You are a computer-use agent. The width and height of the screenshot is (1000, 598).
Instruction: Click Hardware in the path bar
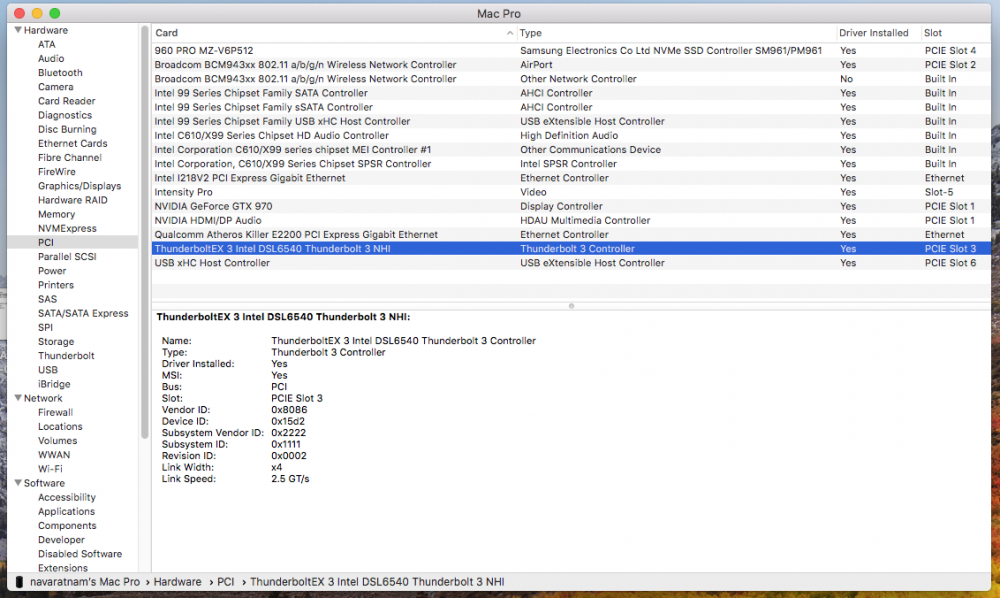(x=177, y=581)
